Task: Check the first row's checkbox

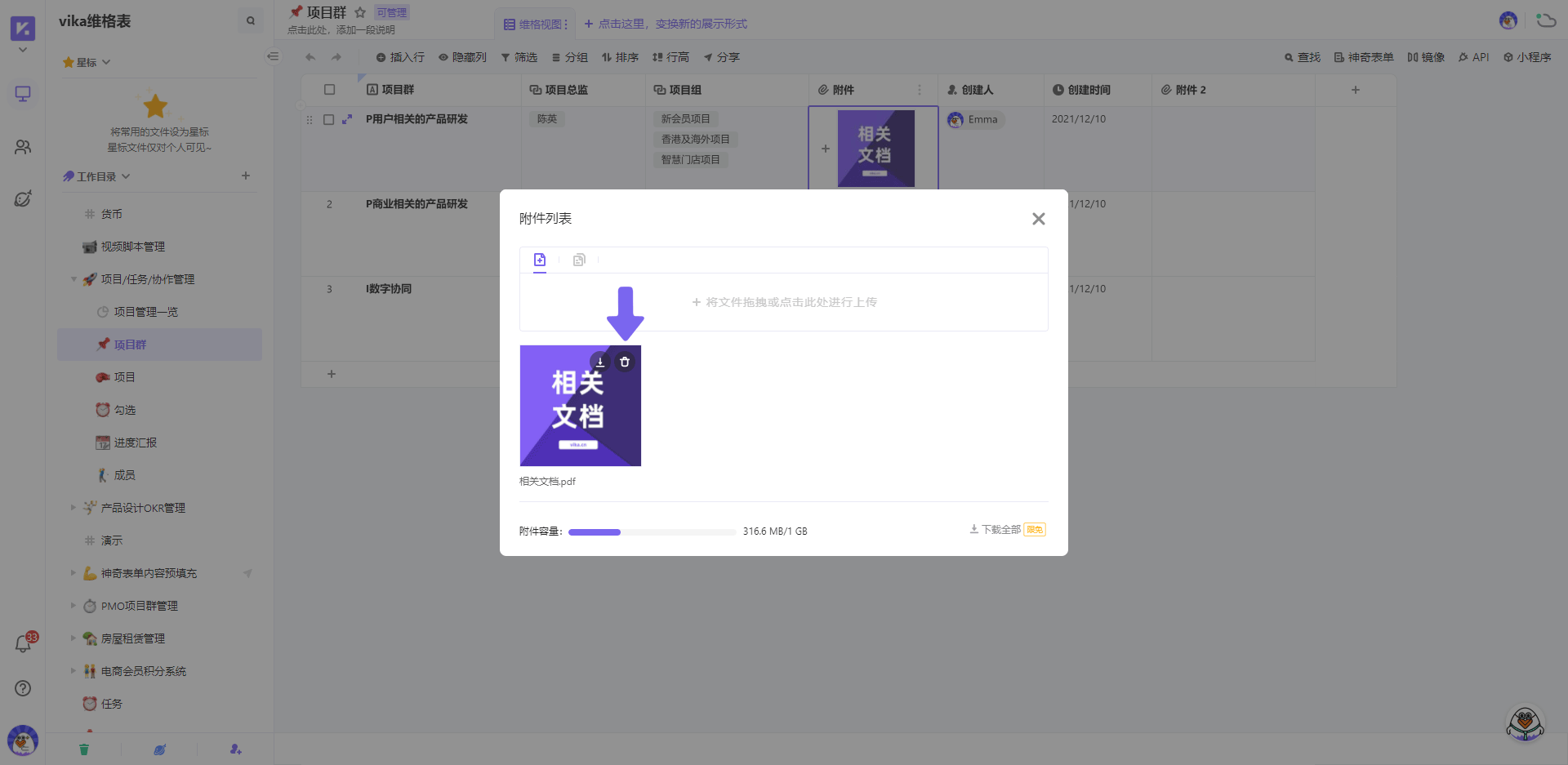Action: [329, 119]
